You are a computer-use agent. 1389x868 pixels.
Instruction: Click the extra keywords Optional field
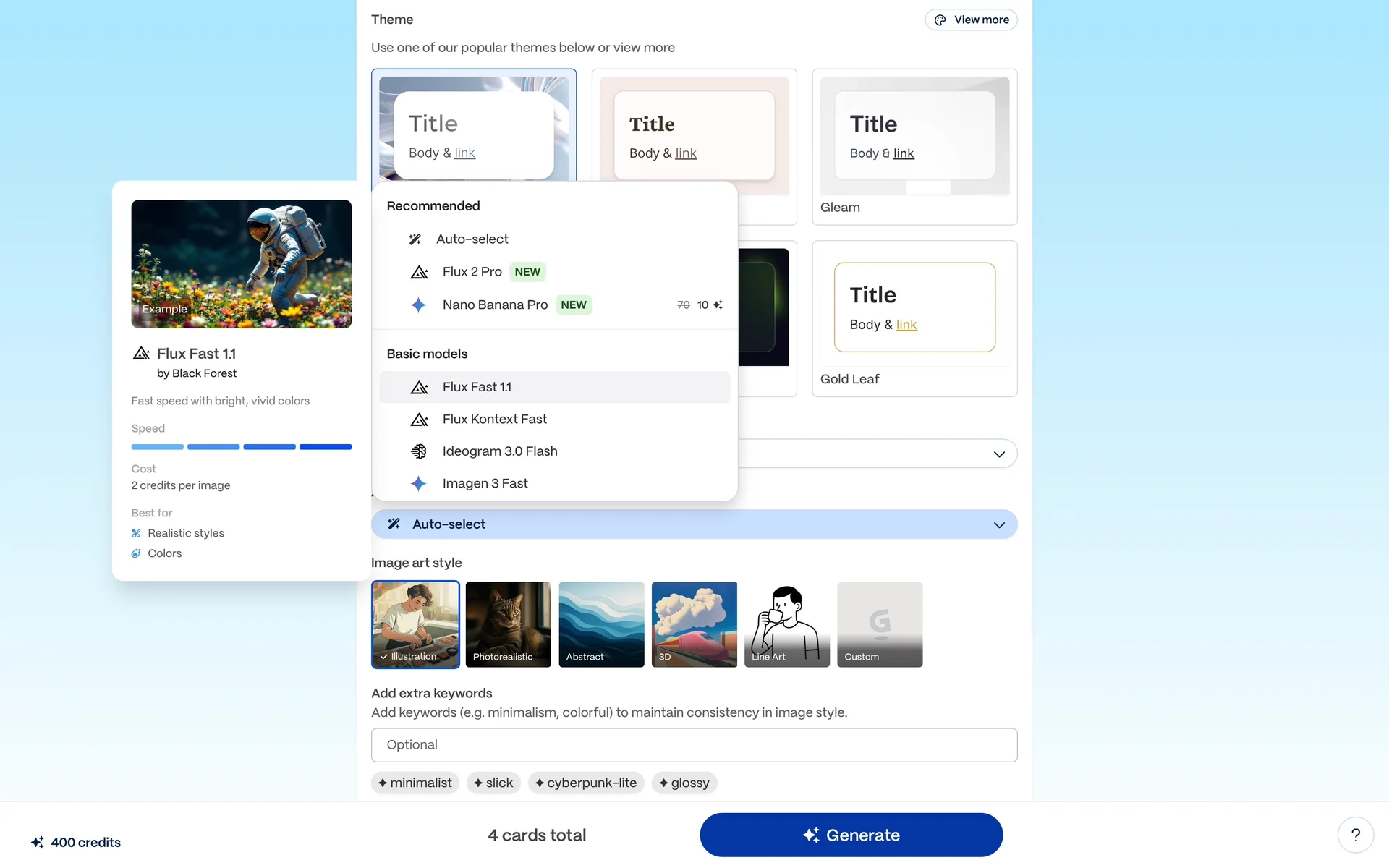pyautogui.click(x=694, y=745)
